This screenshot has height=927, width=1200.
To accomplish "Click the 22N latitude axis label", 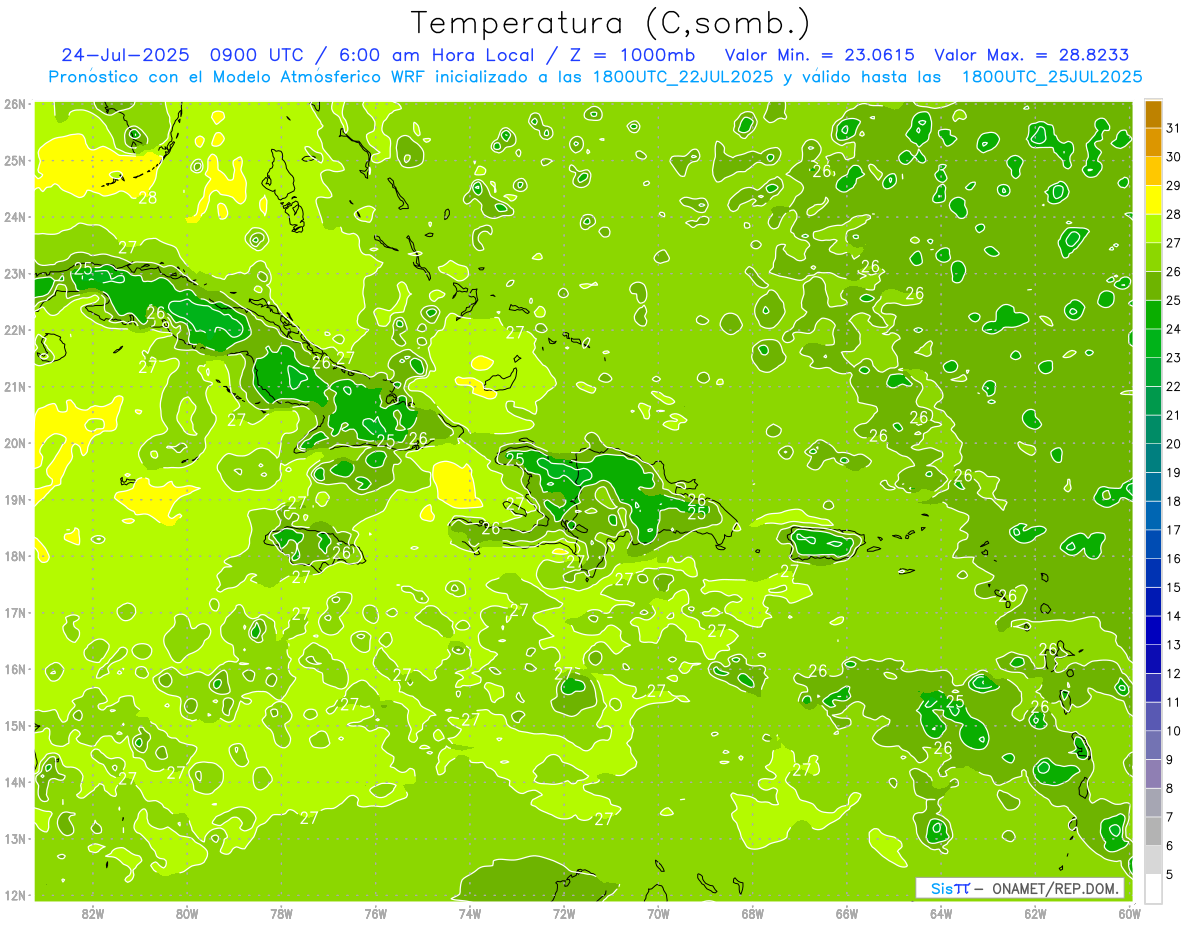I will [15, 330].
